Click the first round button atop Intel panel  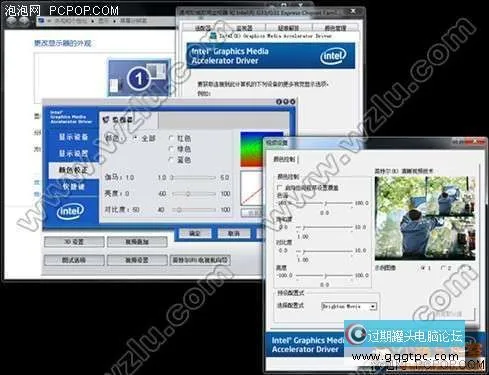[x=279, y=102]
